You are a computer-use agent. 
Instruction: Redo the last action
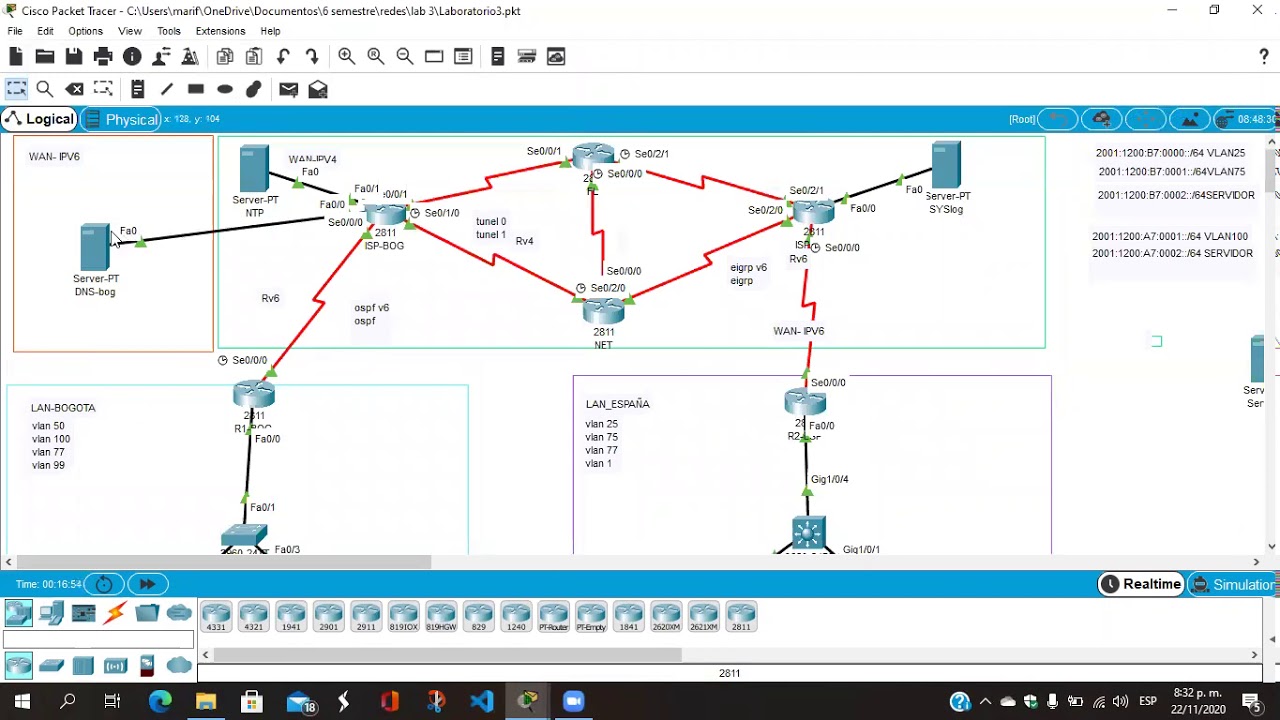tap(312, 57)
